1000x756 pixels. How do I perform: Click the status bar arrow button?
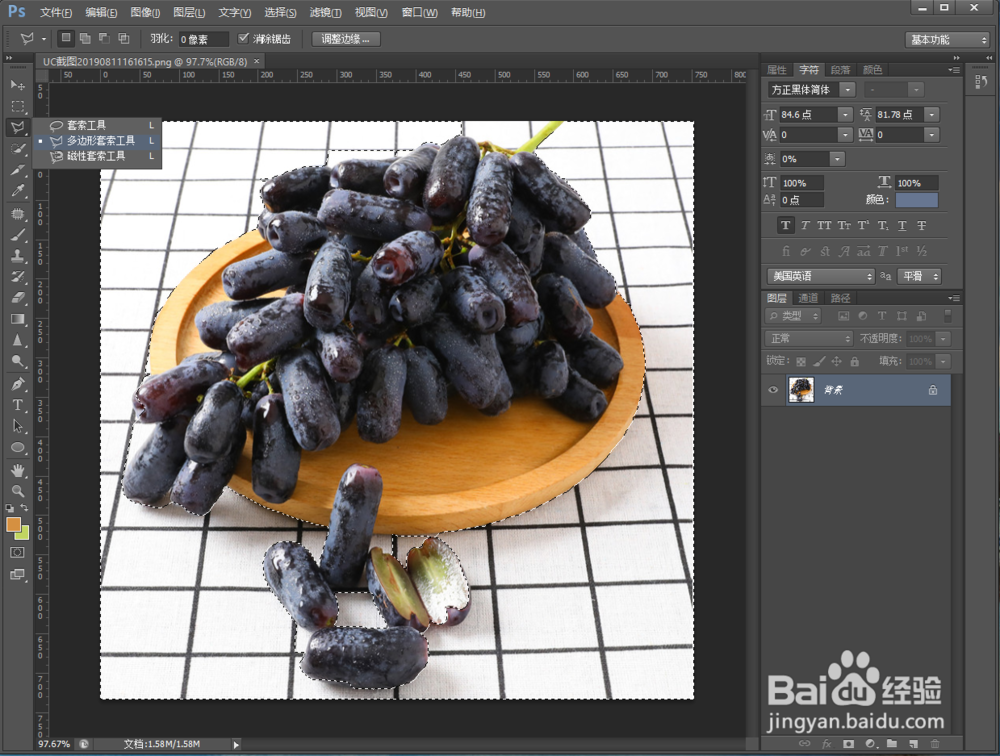tap(236, 745)
